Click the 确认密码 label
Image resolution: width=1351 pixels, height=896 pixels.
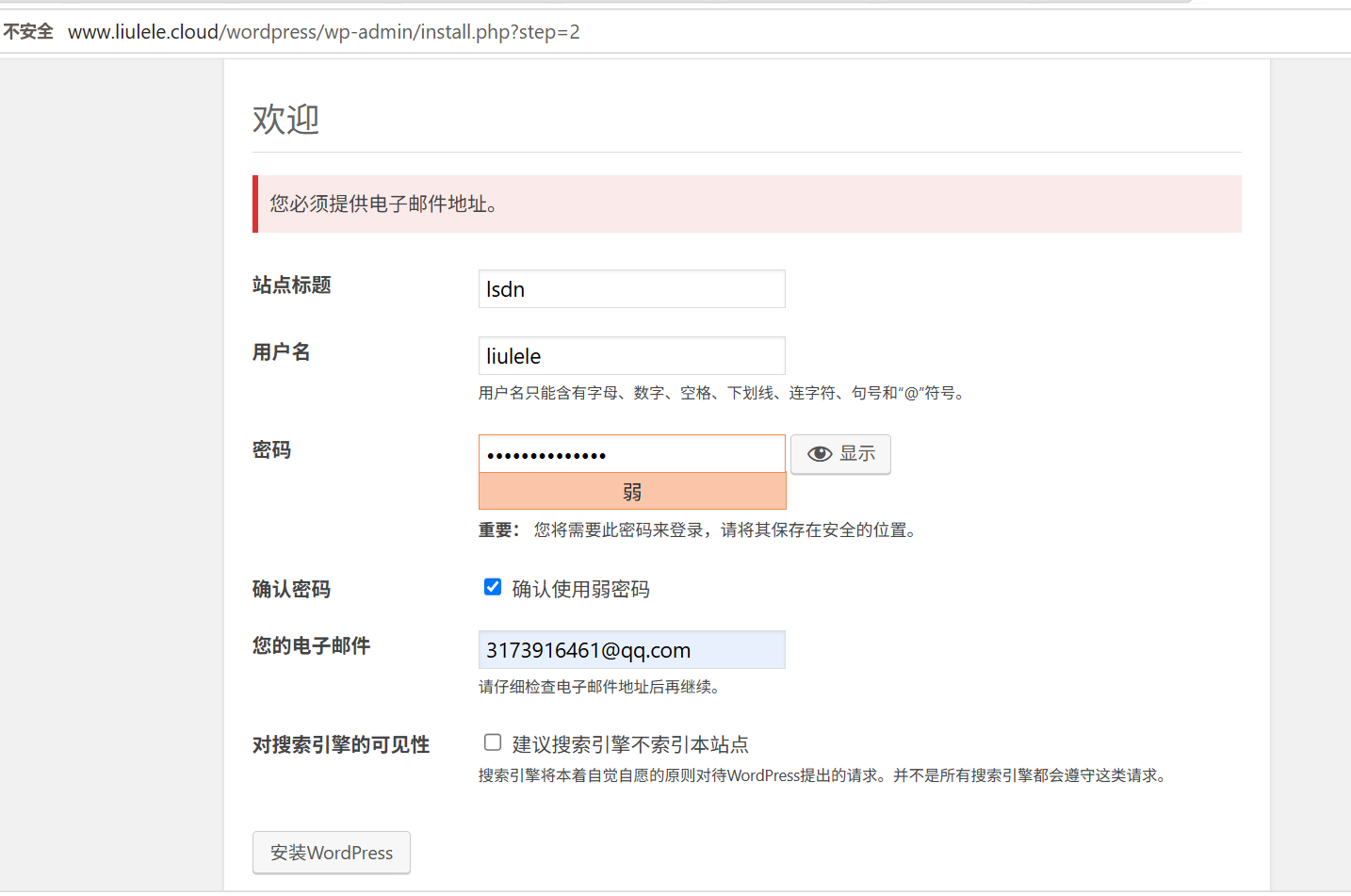[x=292, y=590]
